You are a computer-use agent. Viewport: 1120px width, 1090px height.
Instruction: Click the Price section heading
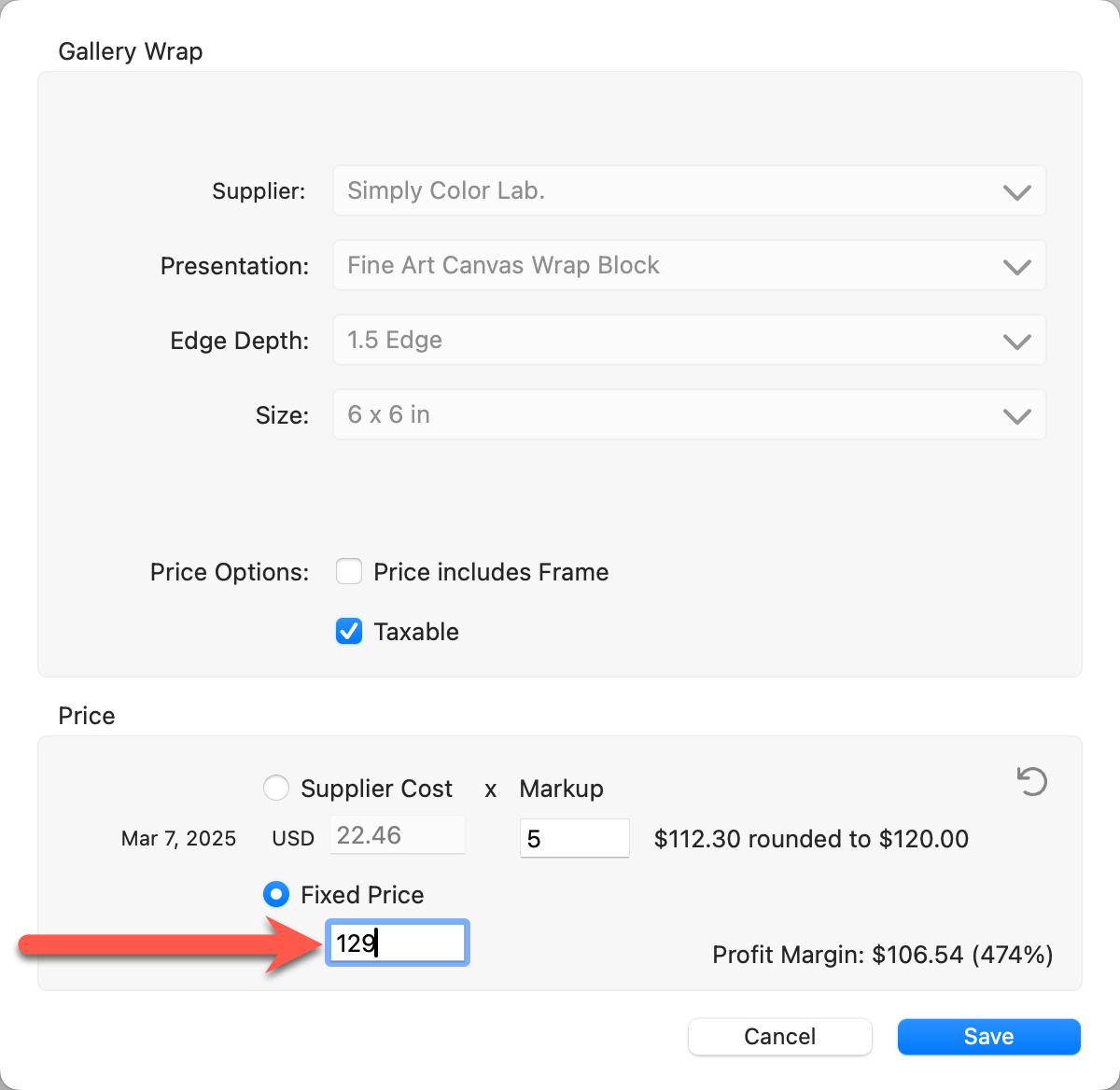(87, 716)
